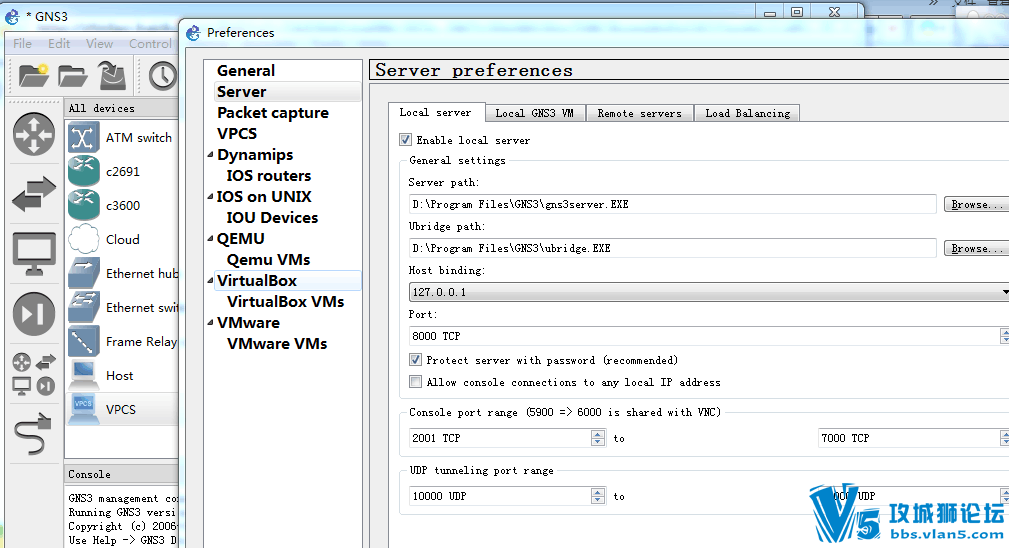Switch to the Load Balancing tab
Screen dimensions: 1009x548
click(747, 113)
